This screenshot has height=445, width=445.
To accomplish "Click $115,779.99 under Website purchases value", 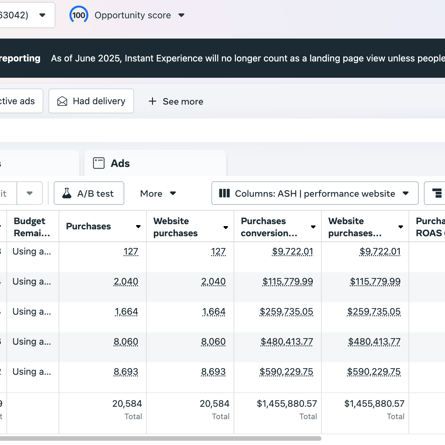I will (x=375, y=282).
